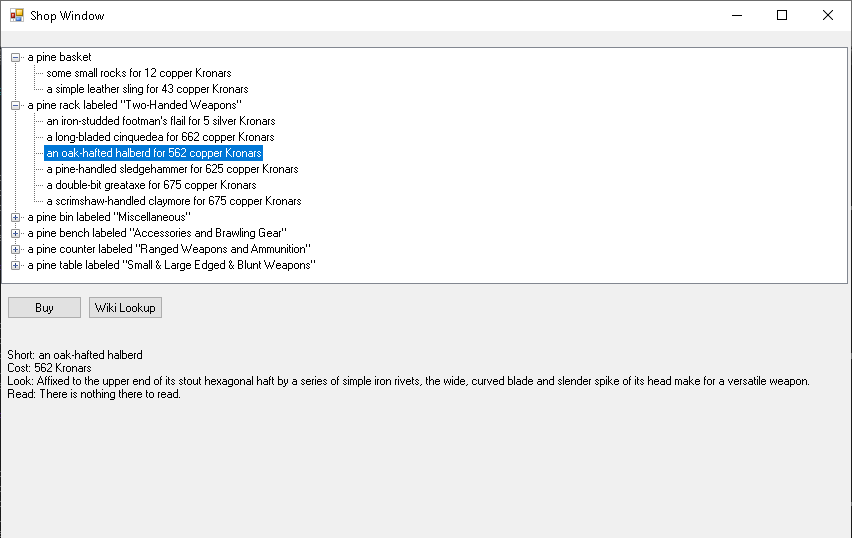Collapse the "Two-Handed Weapons" pine rack node

(x=16, y=105)
